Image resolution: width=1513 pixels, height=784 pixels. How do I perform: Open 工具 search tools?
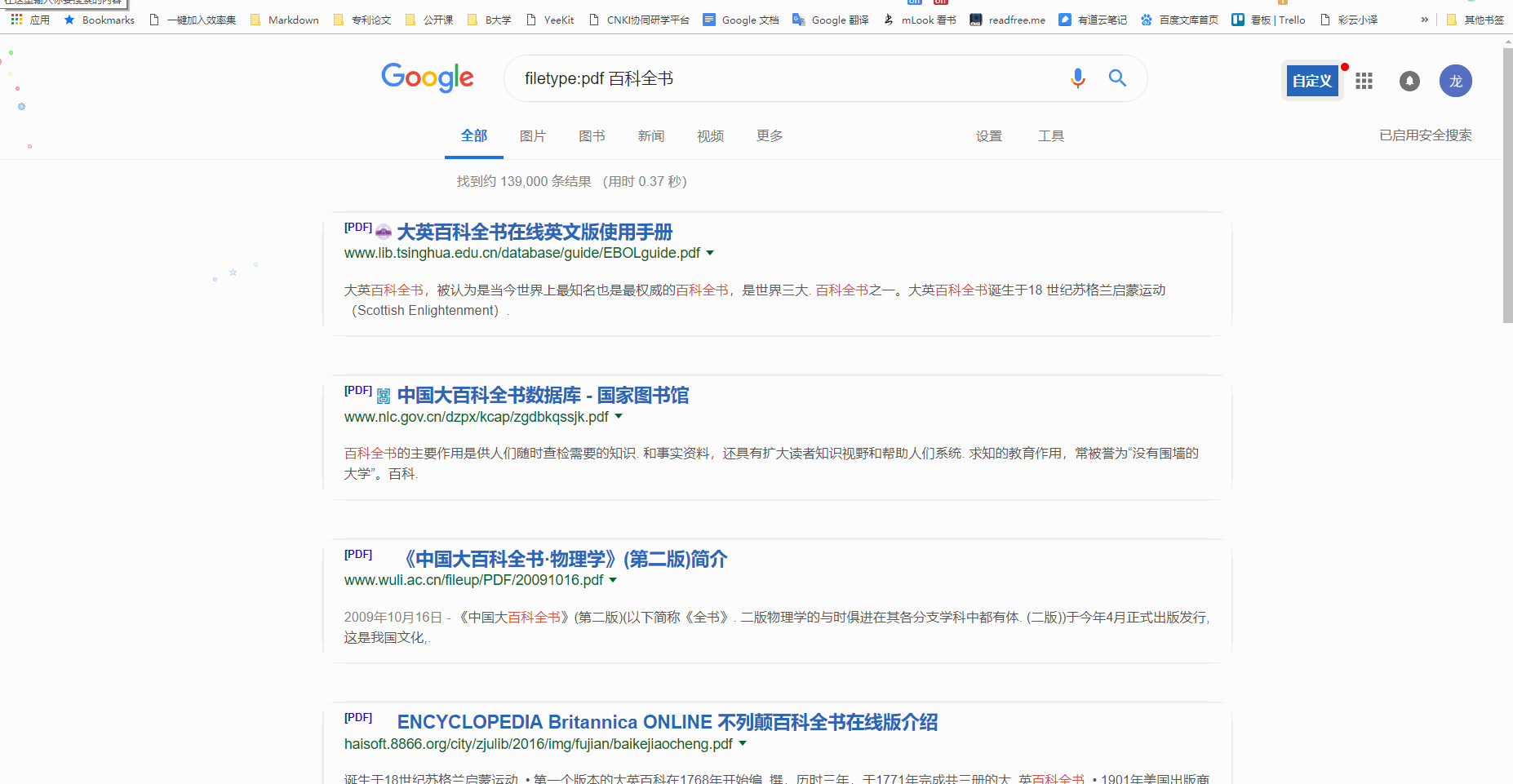pos(1051,136)
